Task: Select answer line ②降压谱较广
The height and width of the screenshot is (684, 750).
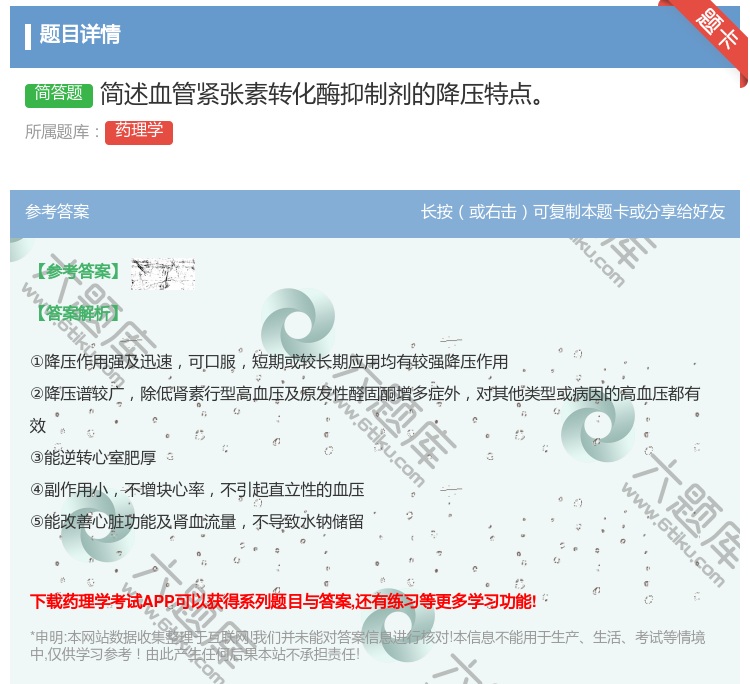Action: 365,409
